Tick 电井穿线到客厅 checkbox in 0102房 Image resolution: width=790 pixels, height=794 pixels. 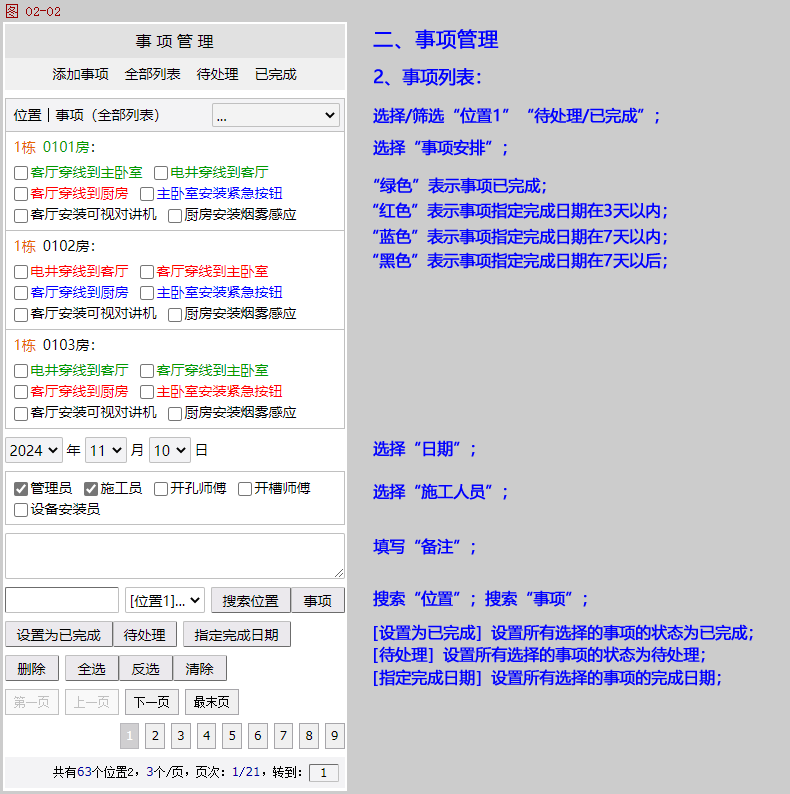tap(21, 272)
